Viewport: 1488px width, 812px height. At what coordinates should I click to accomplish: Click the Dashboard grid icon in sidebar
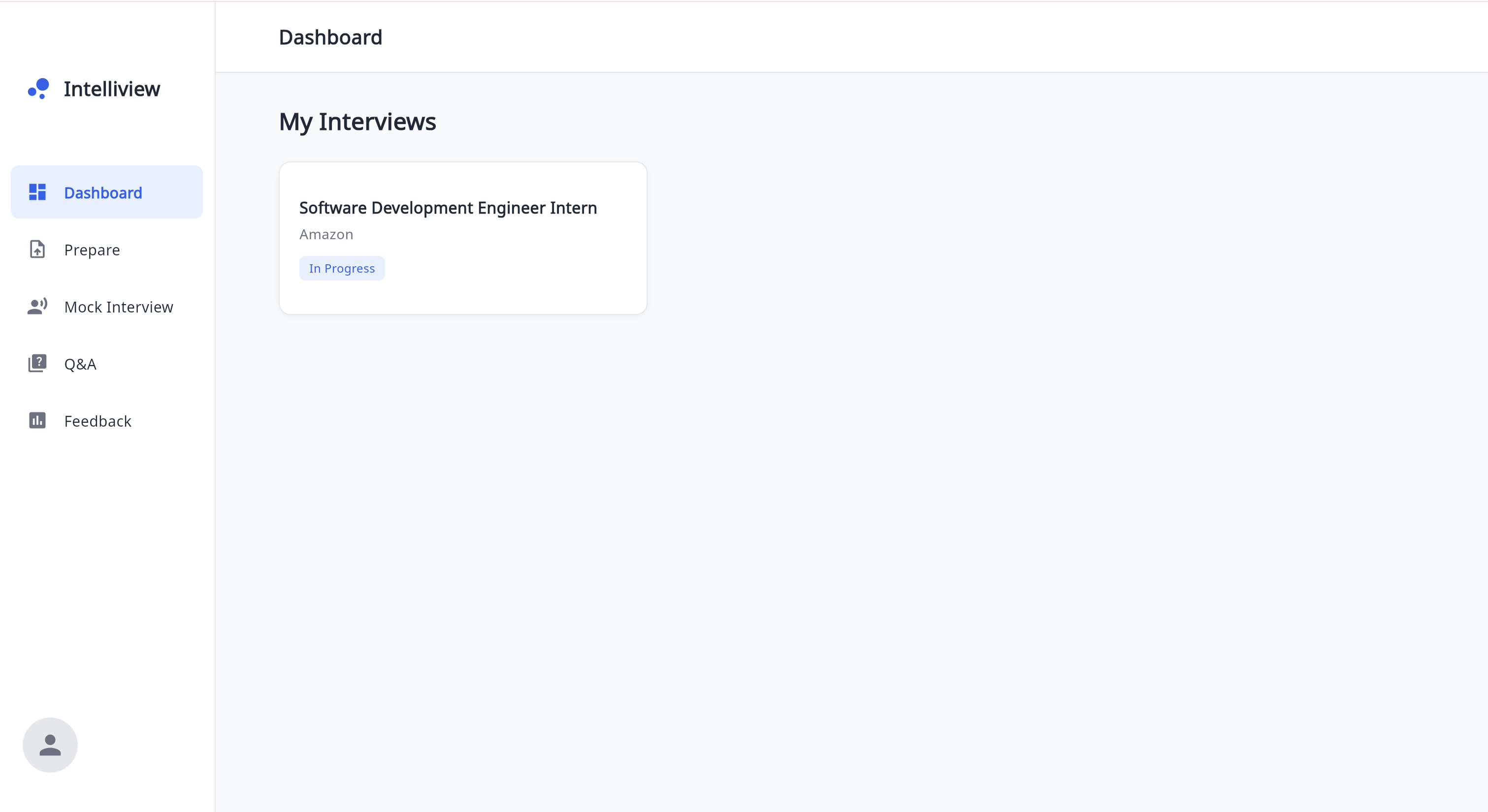(37, 192)
